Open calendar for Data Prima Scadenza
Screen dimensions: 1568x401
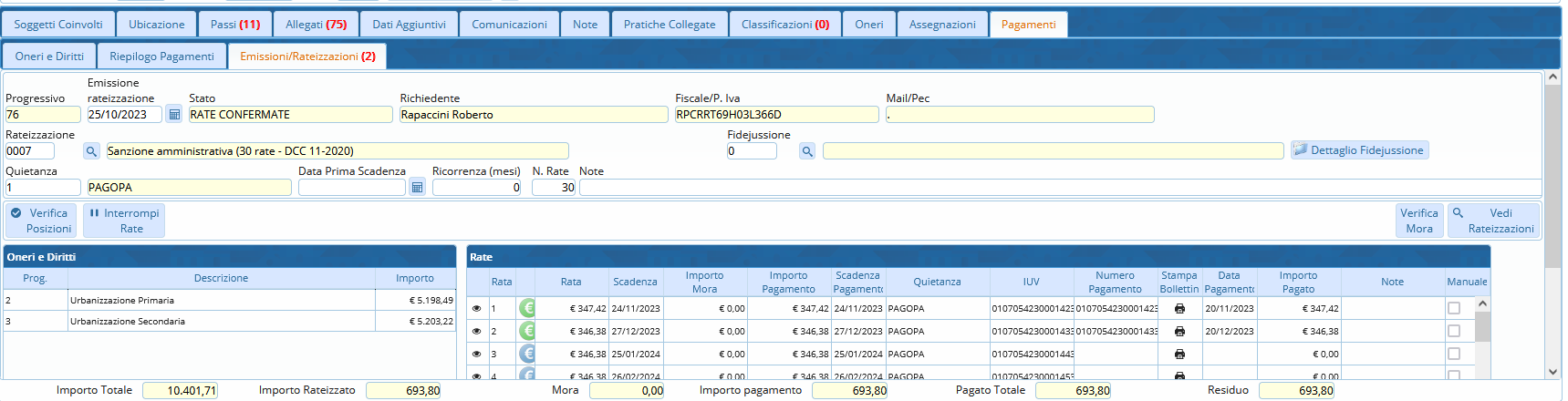tap(417, 188)
